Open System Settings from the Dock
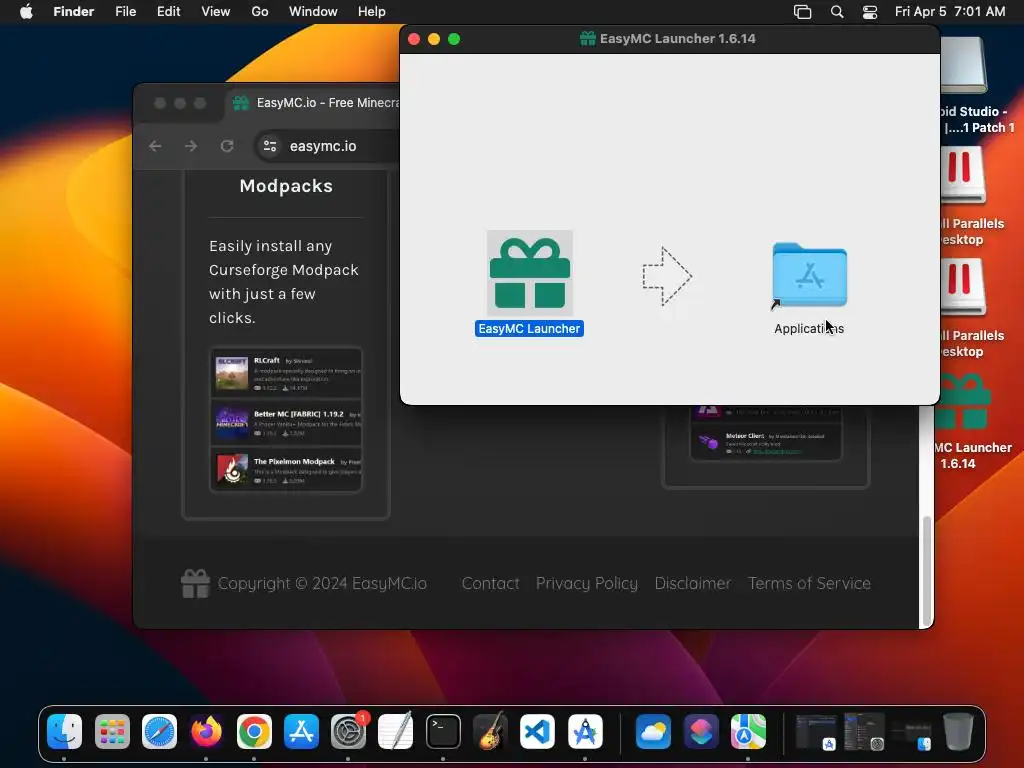This screenshot has height=768, width=1024. pos(349,731)
